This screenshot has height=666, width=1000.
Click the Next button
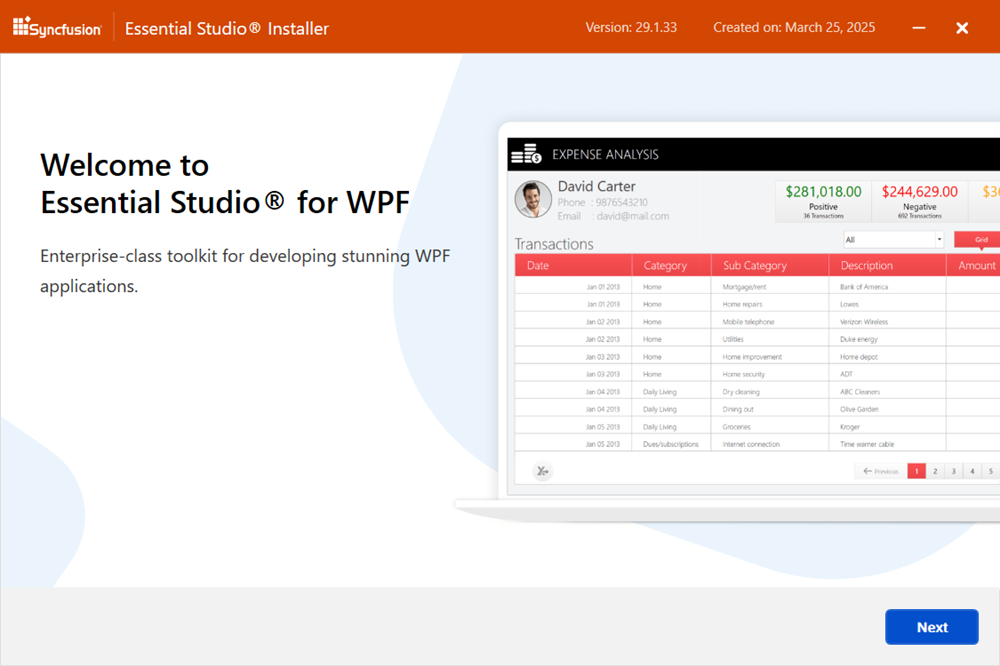pos(931,627)
